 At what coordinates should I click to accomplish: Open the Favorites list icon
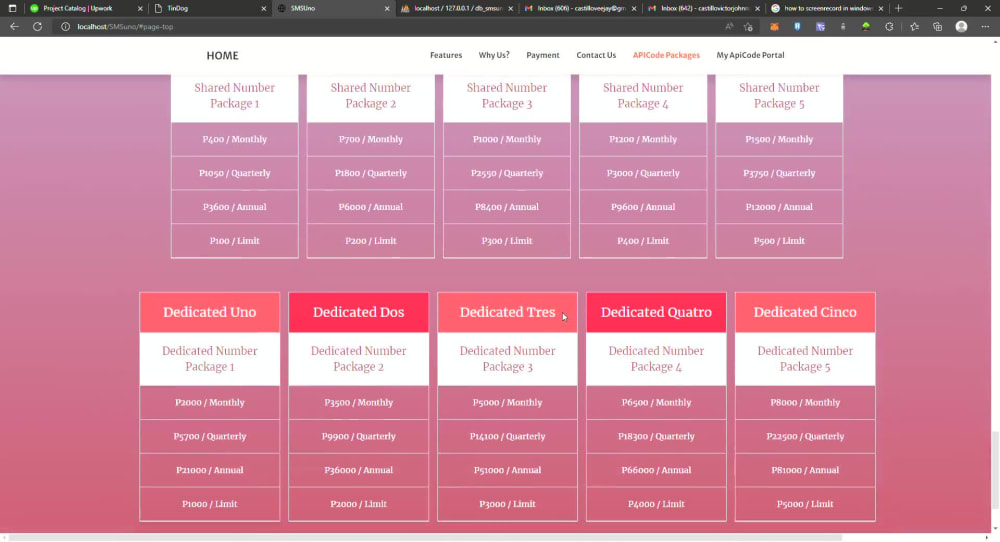click(x=915, y=27)
